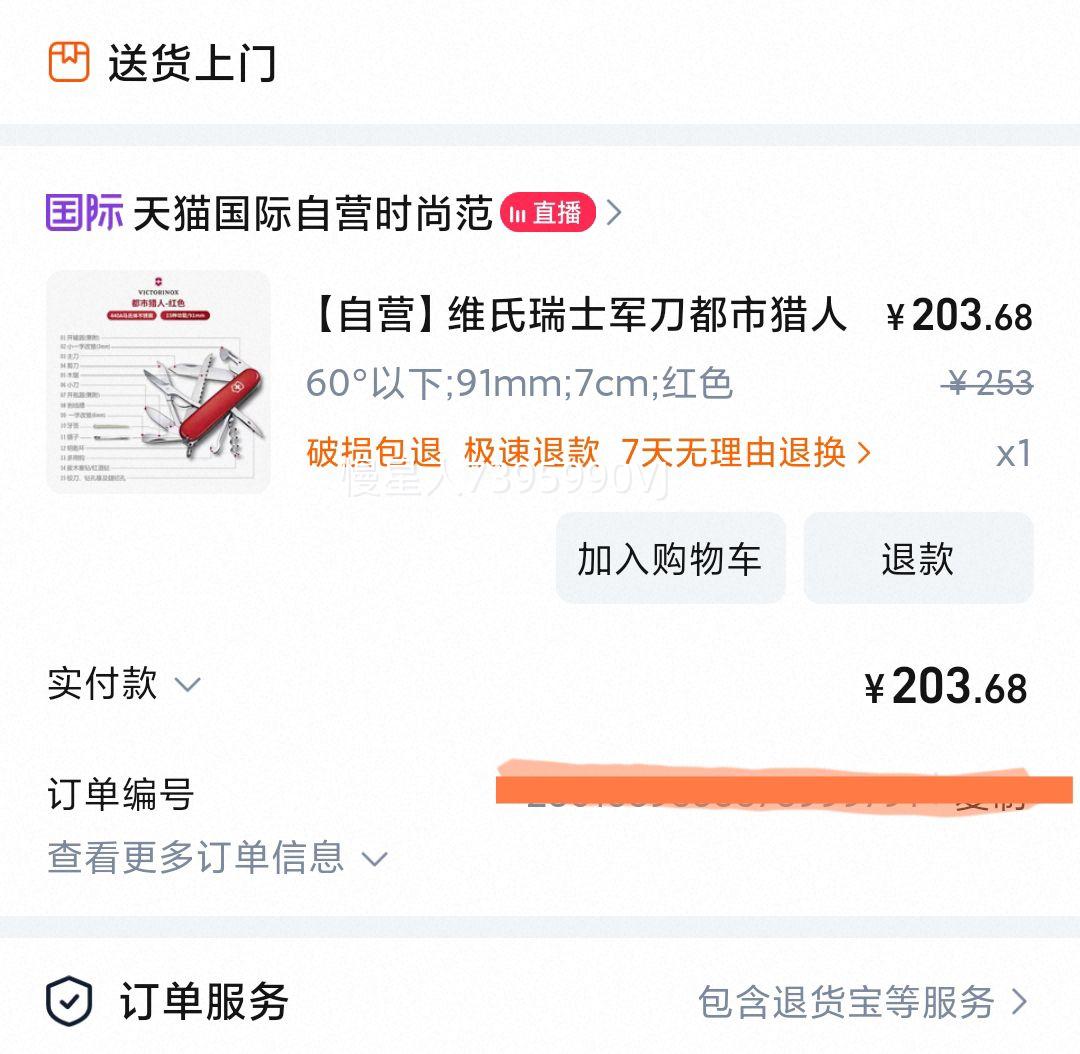1080x1054 pixels.
Task: View 7天无理由退换 policy details
Action: click(x=746, y=453)
